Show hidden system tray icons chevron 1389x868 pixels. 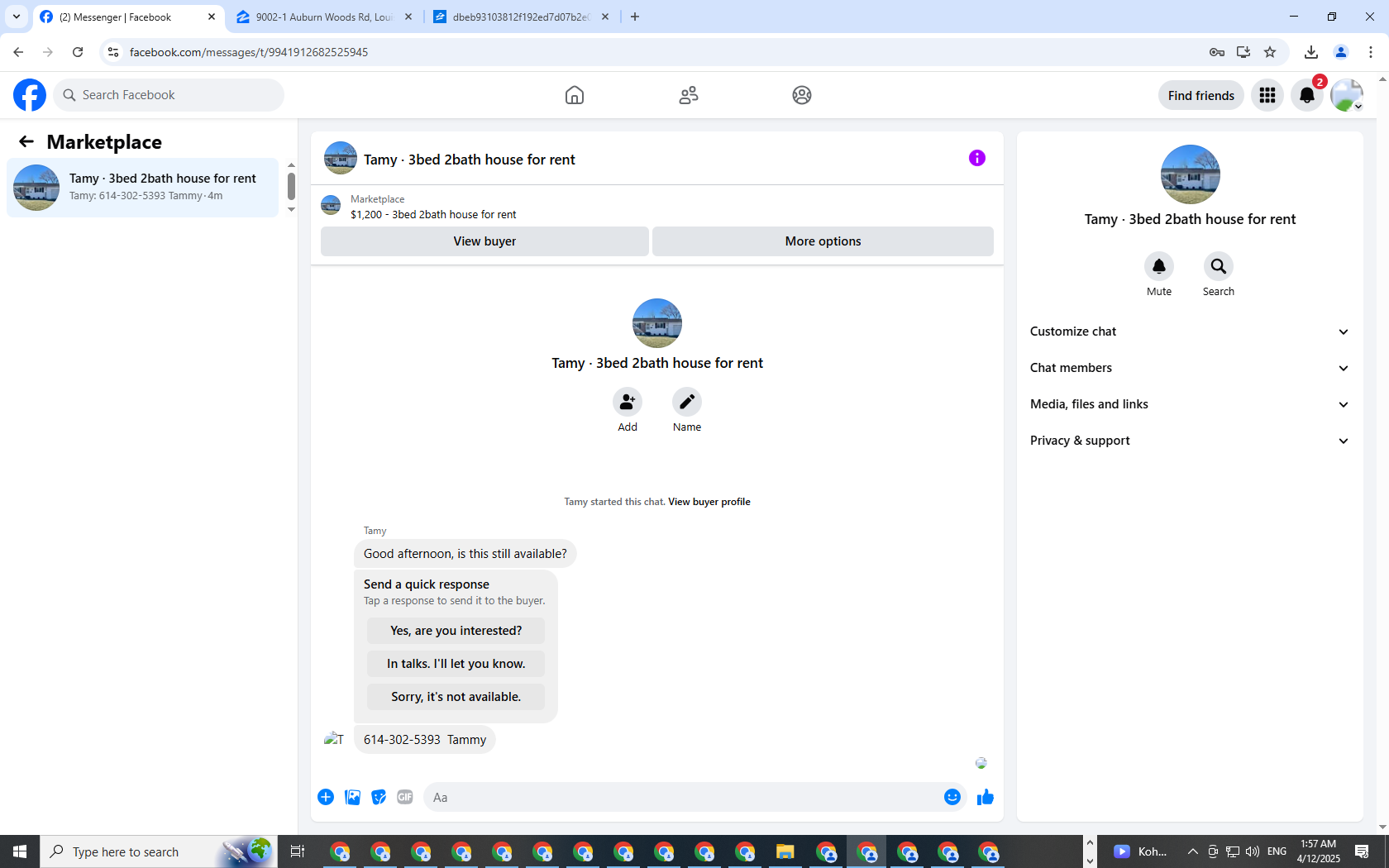pyautogui.click(x=1192, y=851)
